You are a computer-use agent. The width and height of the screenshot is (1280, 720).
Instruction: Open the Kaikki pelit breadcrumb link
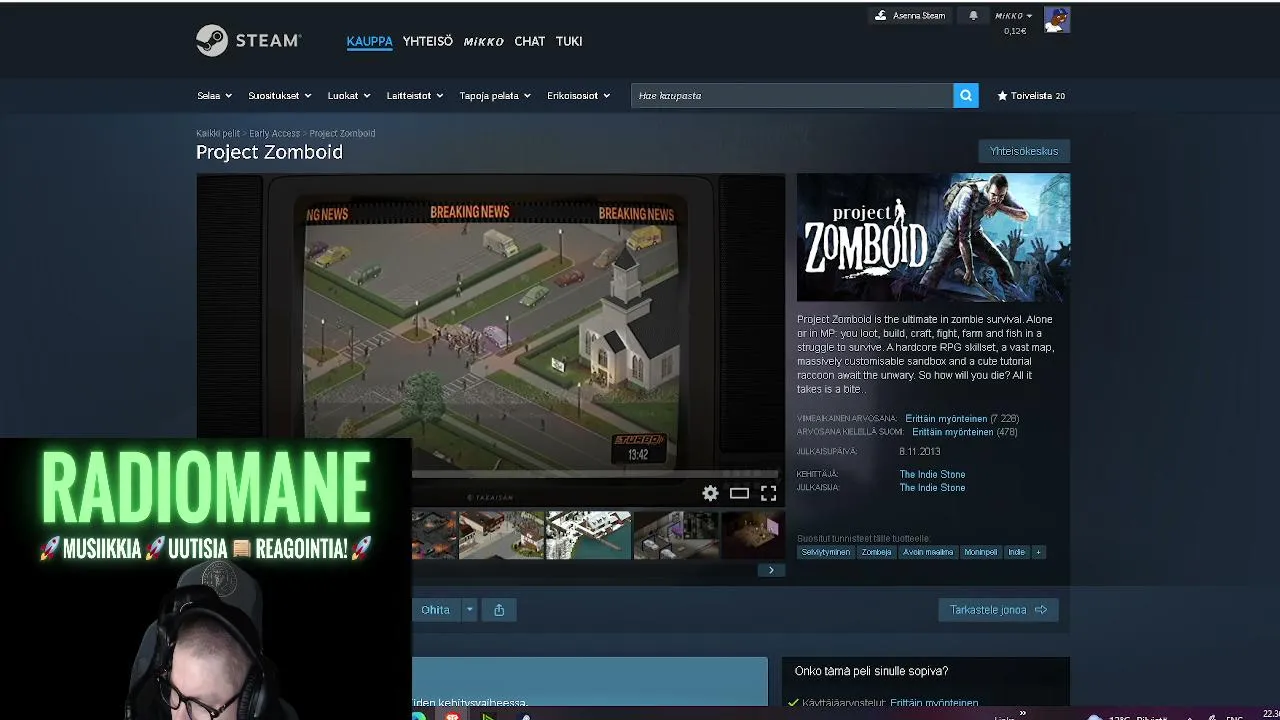(x=218, y=133)
